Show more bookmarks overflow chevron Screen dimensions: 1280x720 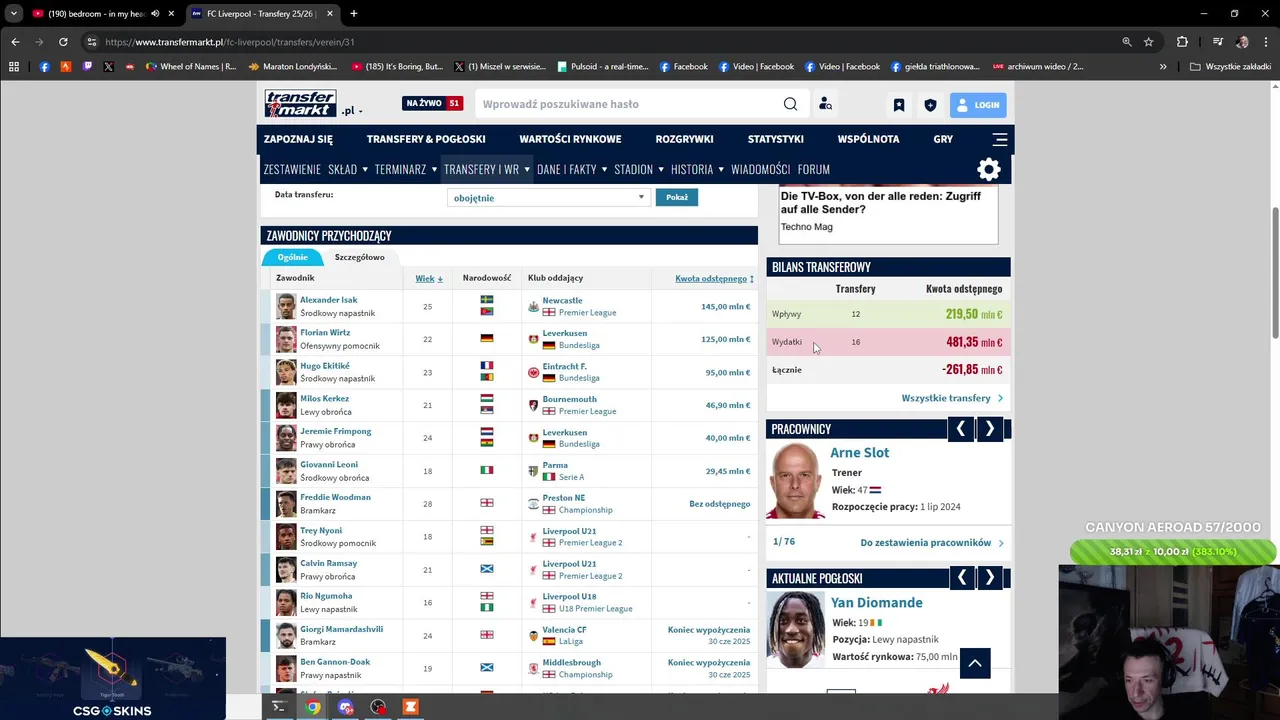[1163, 67]
